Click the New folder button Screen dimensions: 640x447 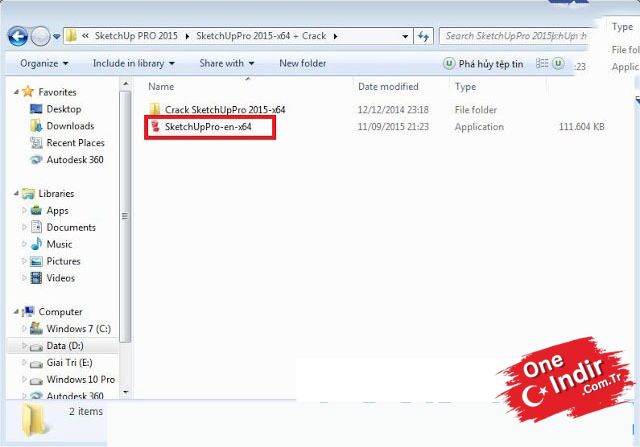pyautogui.click(x=302, y=64)
